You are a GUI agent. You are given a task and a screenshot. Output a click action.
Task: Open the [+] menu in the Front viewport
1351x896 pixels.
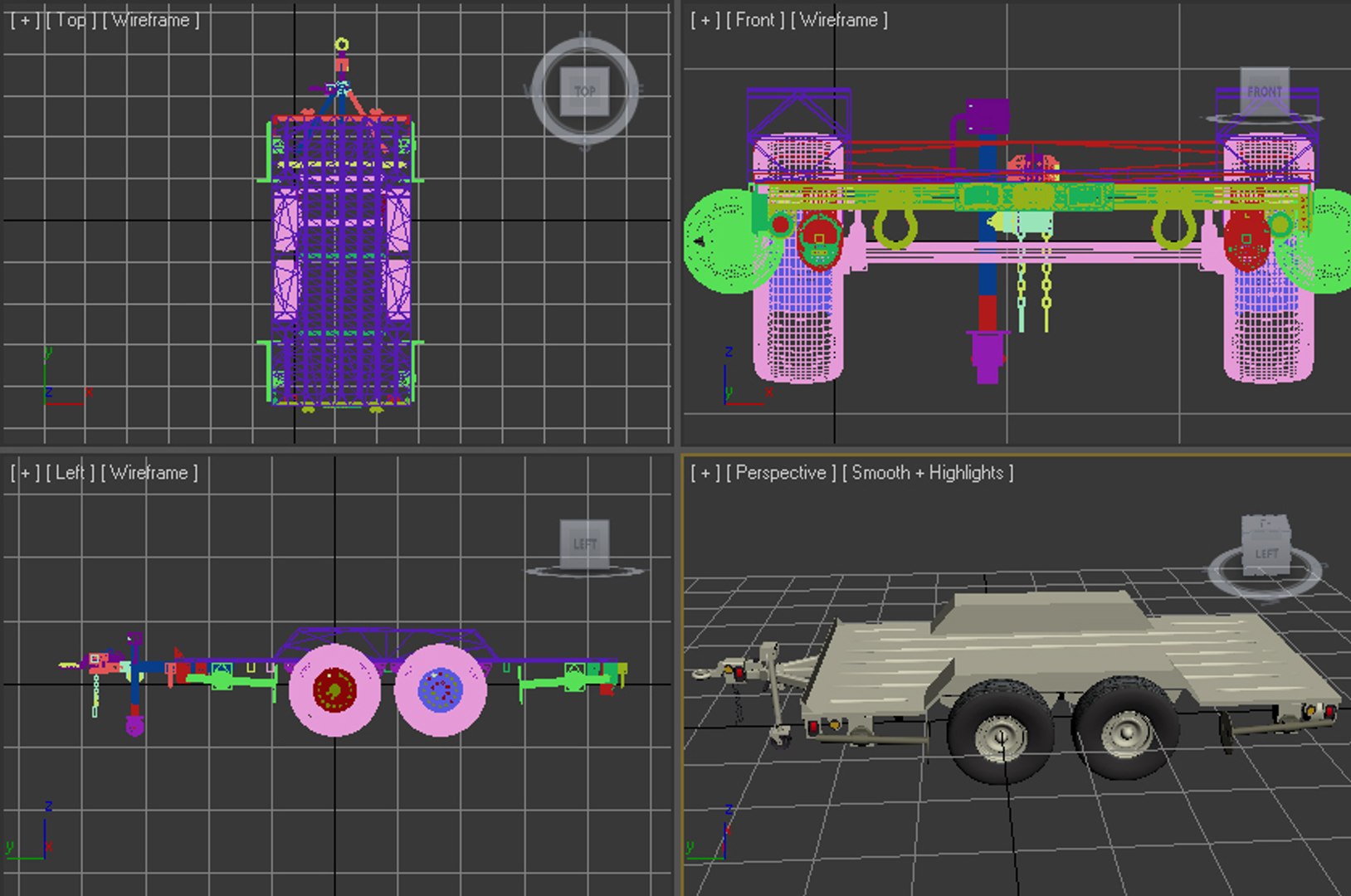[x=705, y=20]
